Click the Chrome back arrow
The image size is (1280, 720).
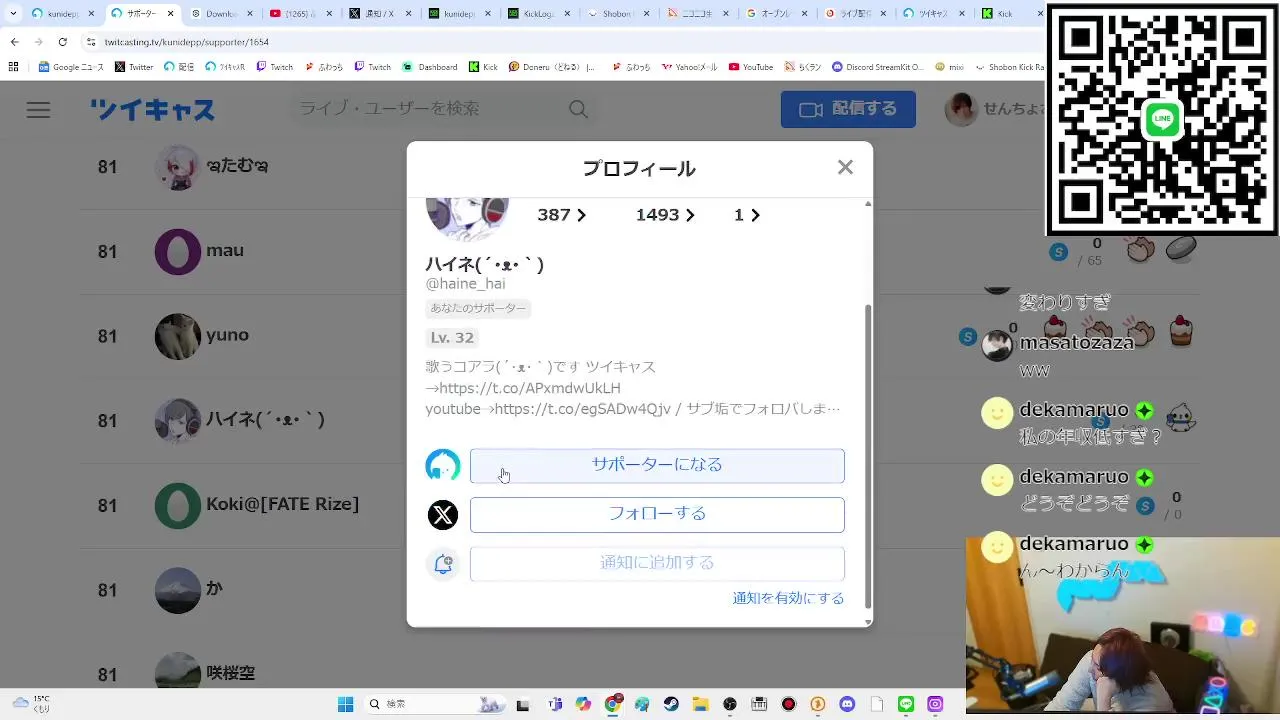(14, 42)
